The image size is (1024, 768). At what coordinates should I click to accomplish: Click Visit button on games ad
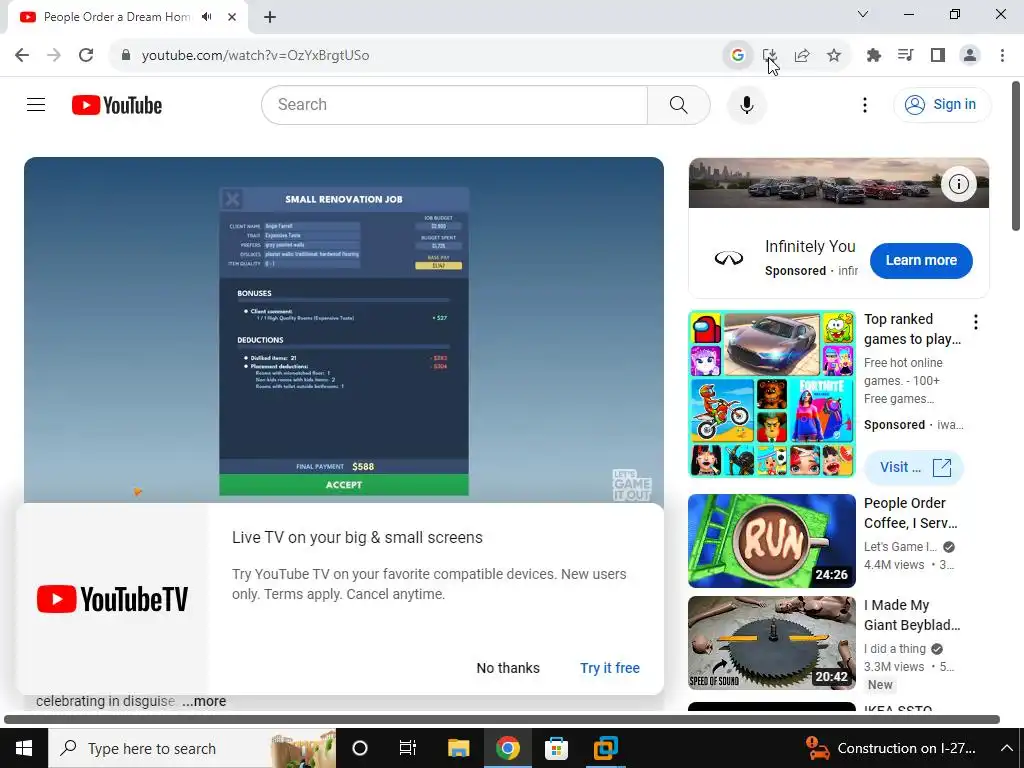(x=914, y=468)
